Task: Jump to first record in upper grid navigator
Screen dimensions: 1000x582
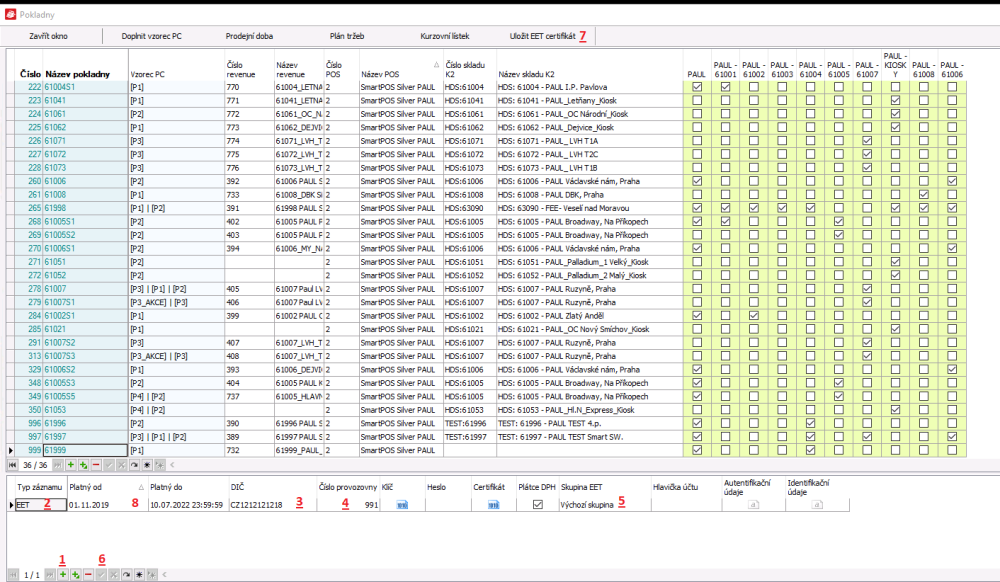Action: (x=13, y=465)
